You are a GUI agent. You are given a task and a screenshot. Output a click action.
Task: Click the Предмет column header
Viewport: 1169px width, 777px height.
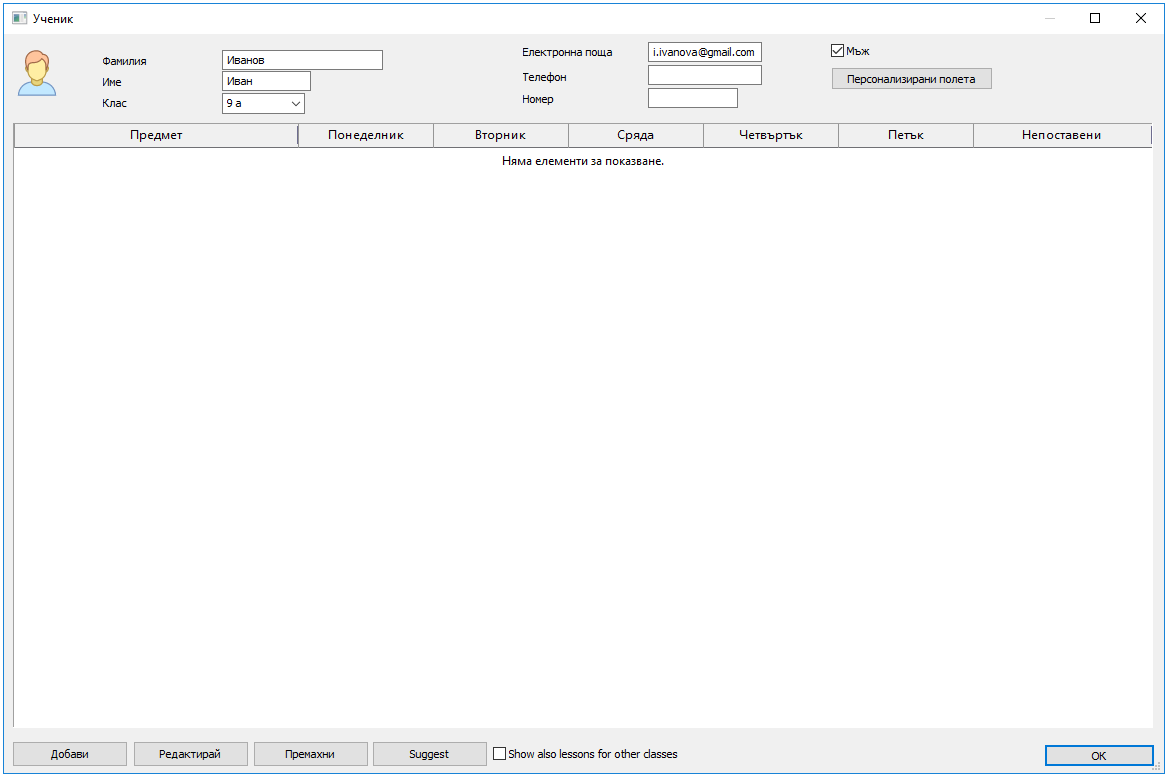[156, 135]
